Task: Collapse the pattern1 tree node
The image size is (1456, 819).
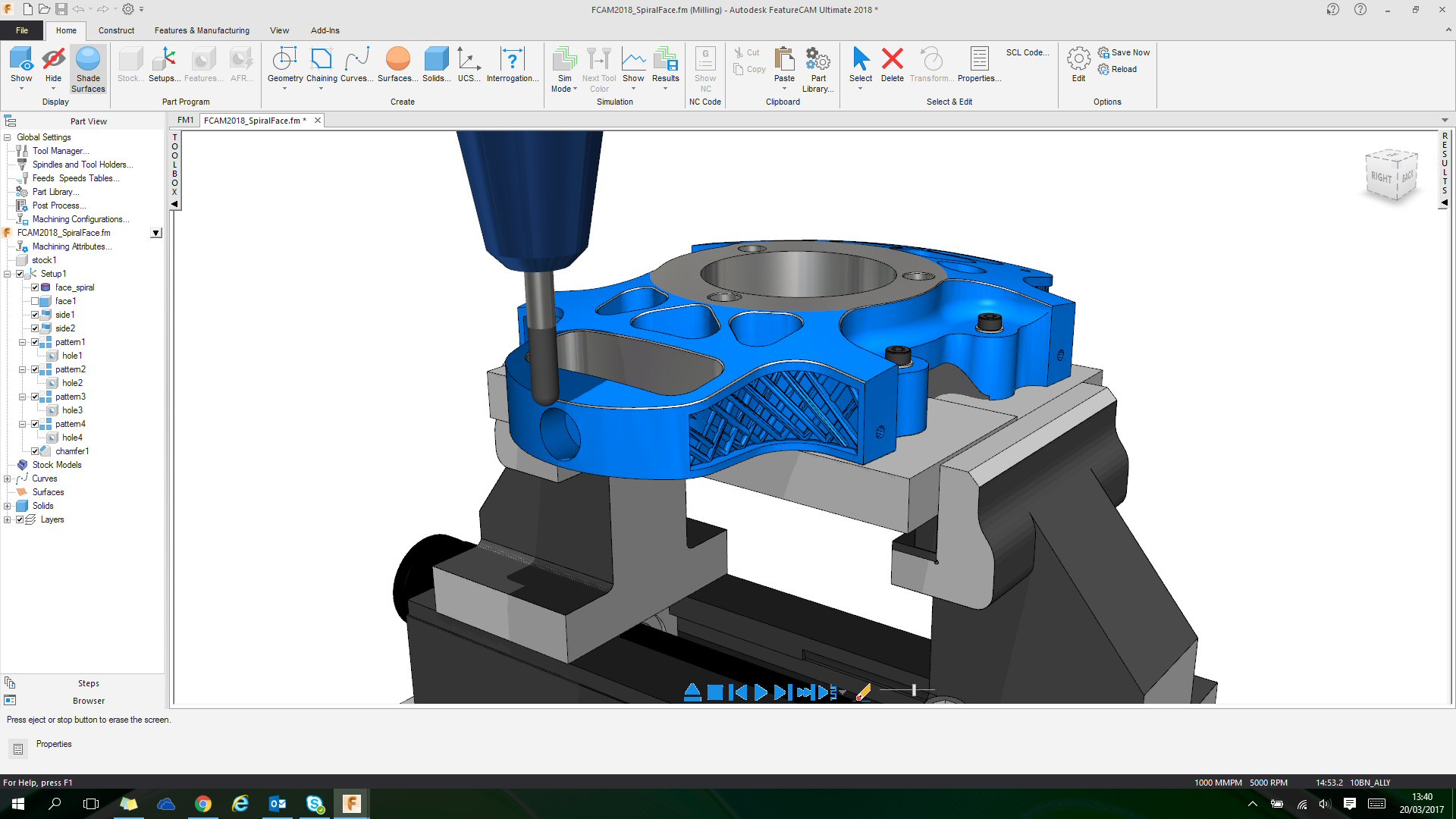Action: (x=23, y=342)
